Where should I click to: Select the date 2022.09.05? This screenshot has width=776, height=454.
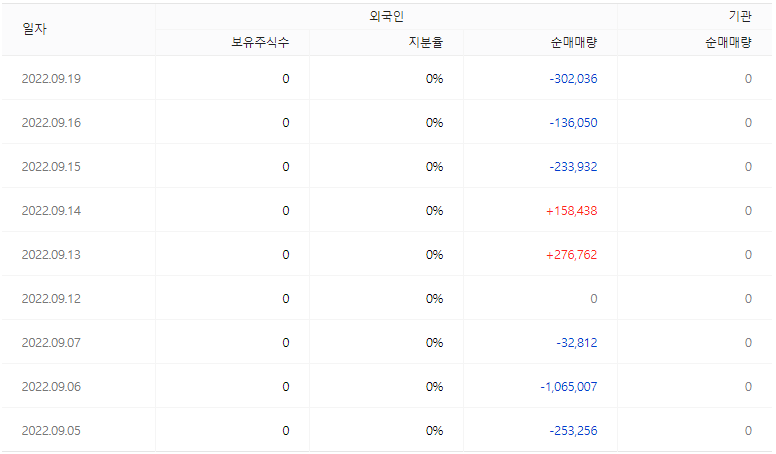tap(51, 431)
